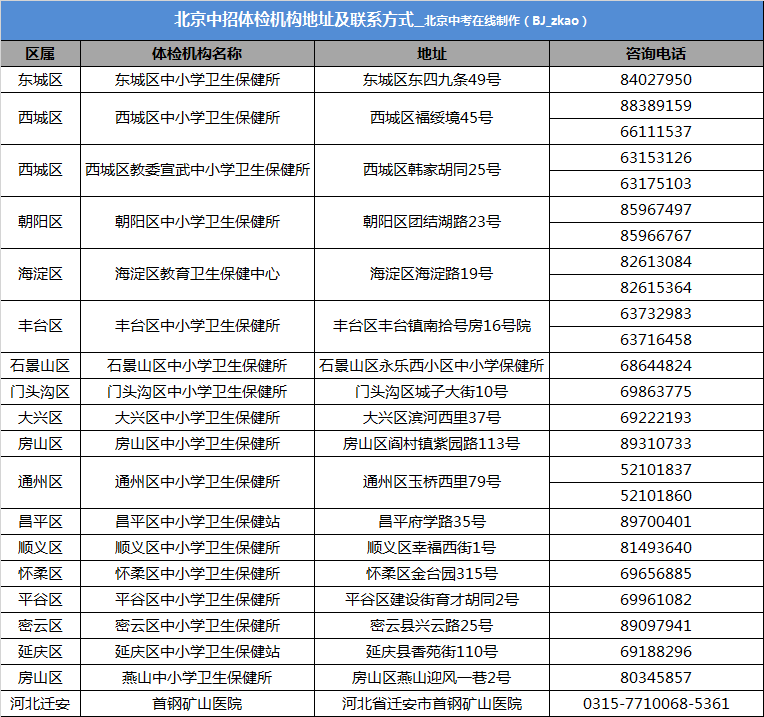Select phone number 84027950
The image size is (764, 717).
pos(656,80)
